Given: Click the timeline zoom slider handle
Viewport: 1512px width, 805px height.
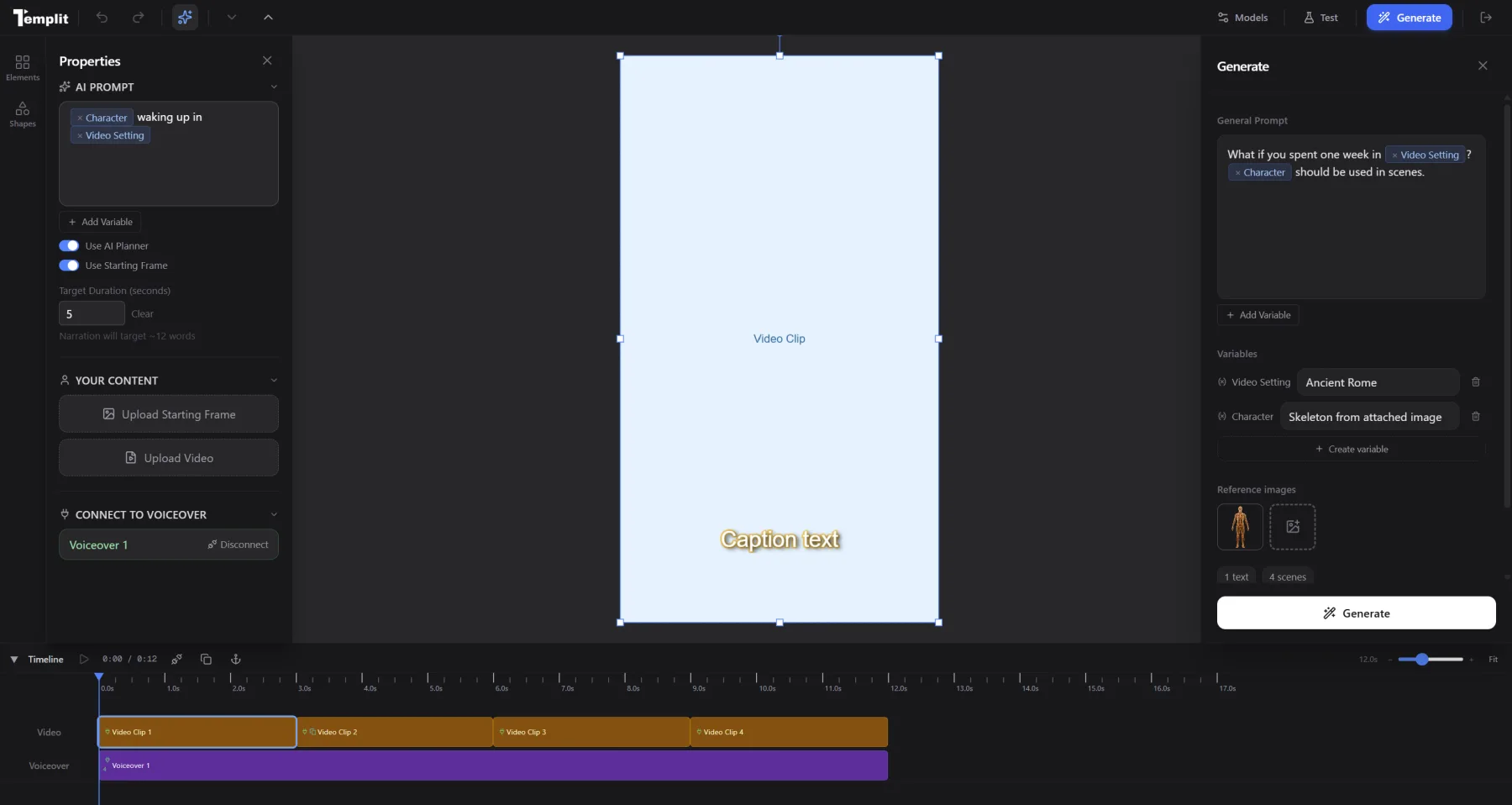Looking at the screenshot, I should (1422, 660).
